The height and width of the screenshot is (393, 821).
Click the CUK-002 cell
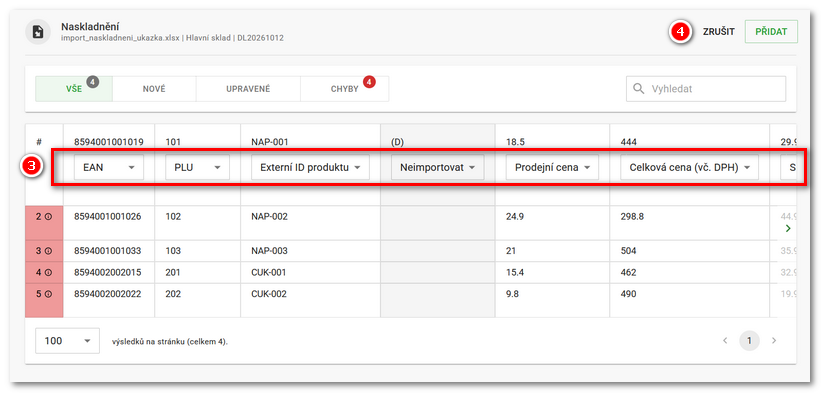(269, 294)
